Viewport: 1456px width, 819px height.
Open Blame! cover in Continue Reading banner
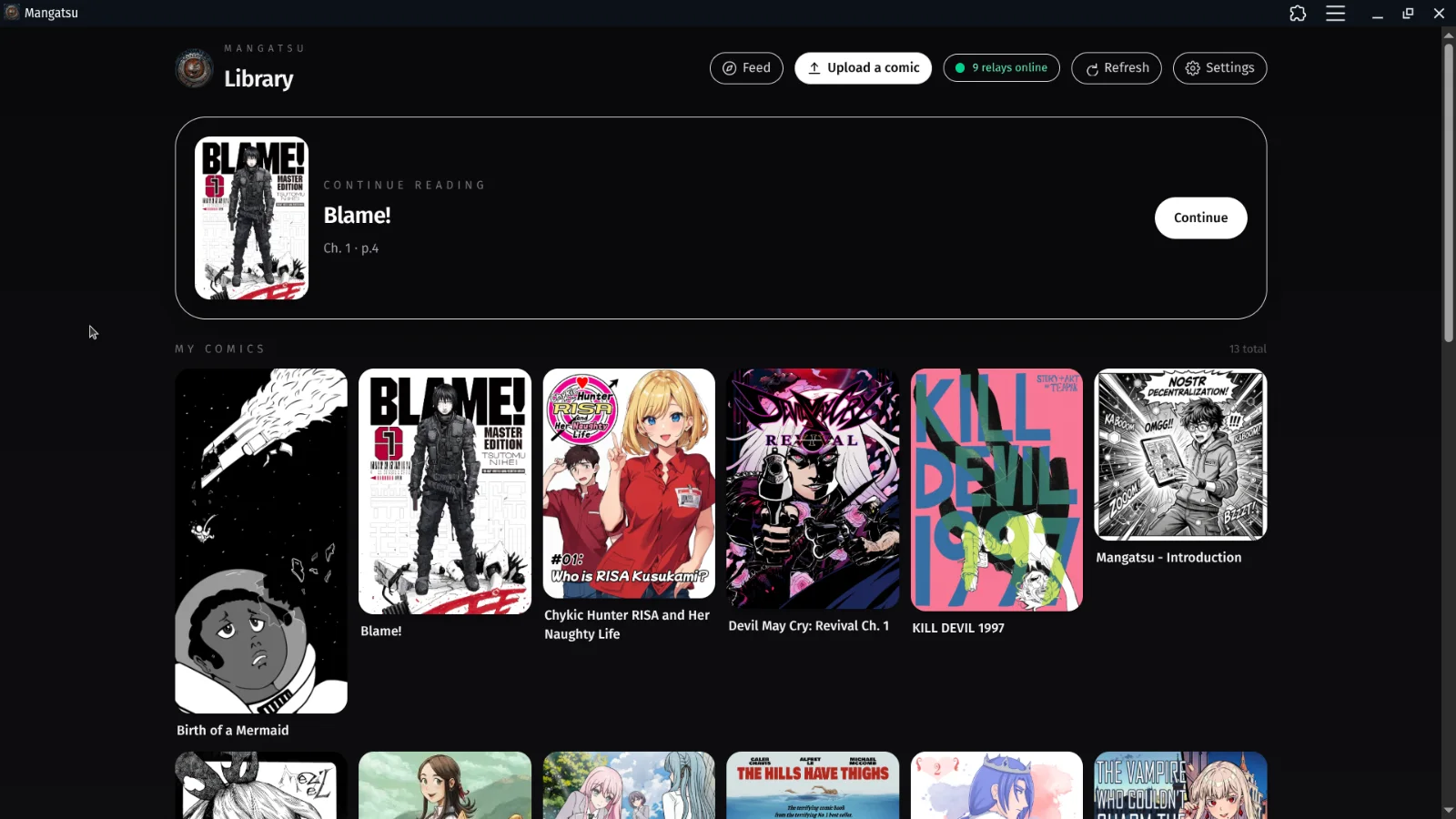(251, 218)
